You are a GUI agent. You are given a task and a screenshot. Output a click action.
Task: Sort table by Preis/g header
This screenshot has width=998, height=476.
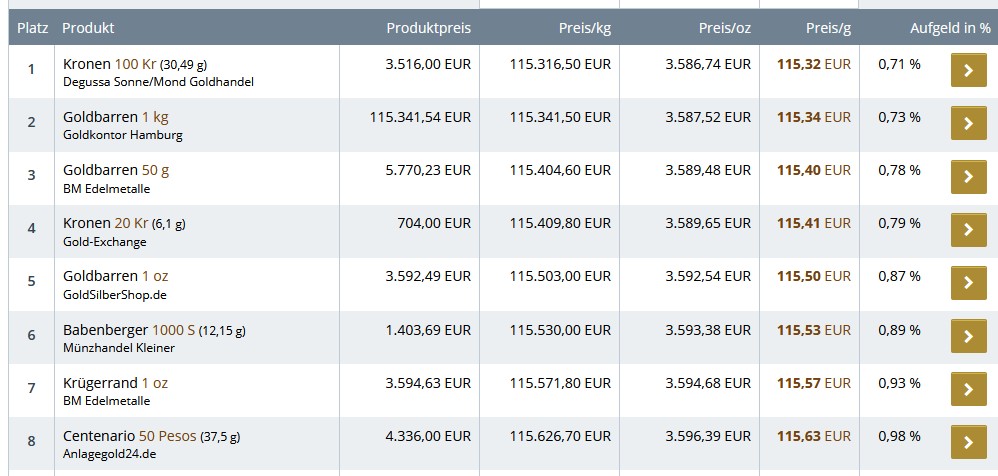click(x=828, y=28)
